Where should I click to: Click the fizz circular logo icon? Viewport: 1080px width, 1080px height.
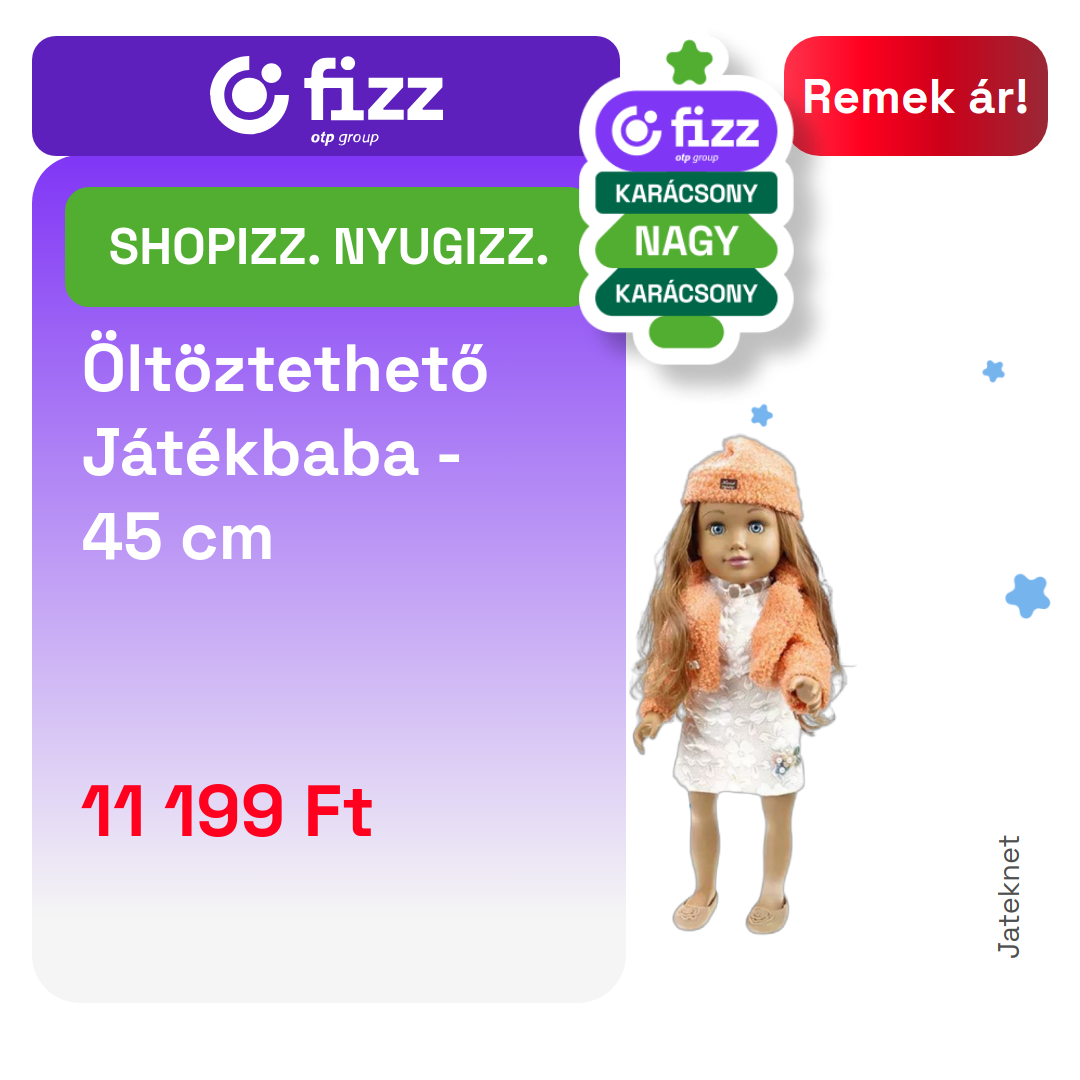pyautogui.click(x=249, y=95)
